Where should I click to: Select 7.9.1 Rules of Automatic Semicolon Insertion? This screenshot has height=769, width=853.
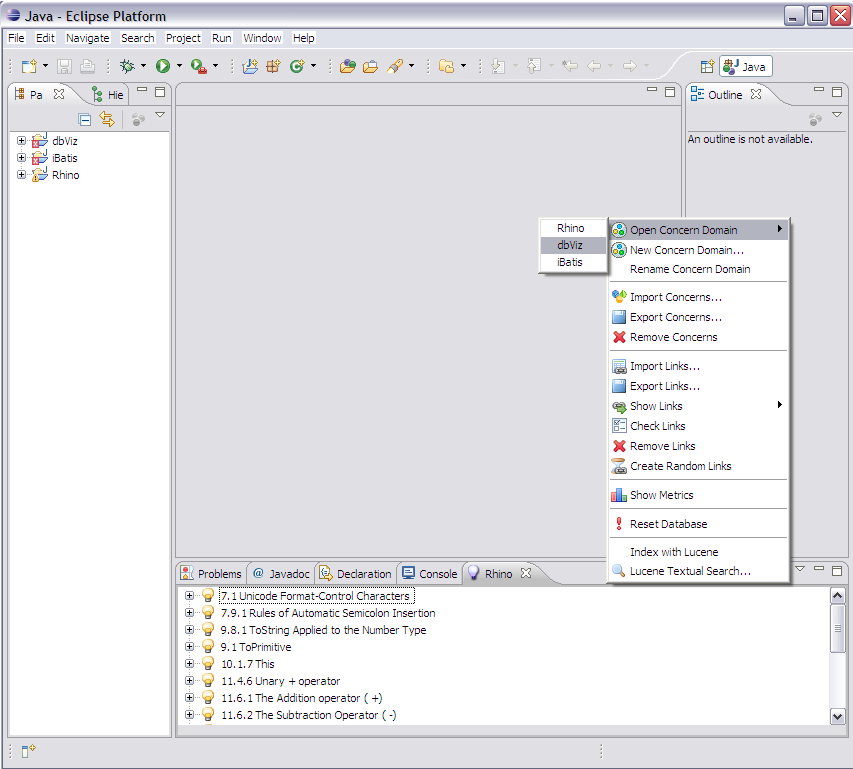point(328,613)
